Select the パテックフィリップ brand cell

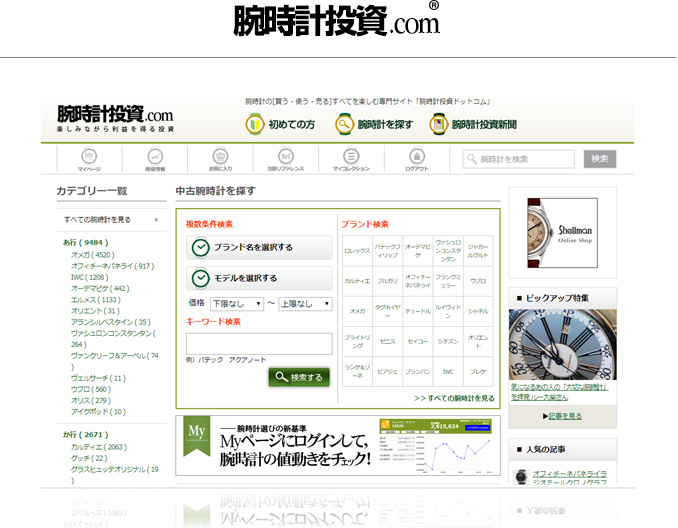[x=387, y=251]
